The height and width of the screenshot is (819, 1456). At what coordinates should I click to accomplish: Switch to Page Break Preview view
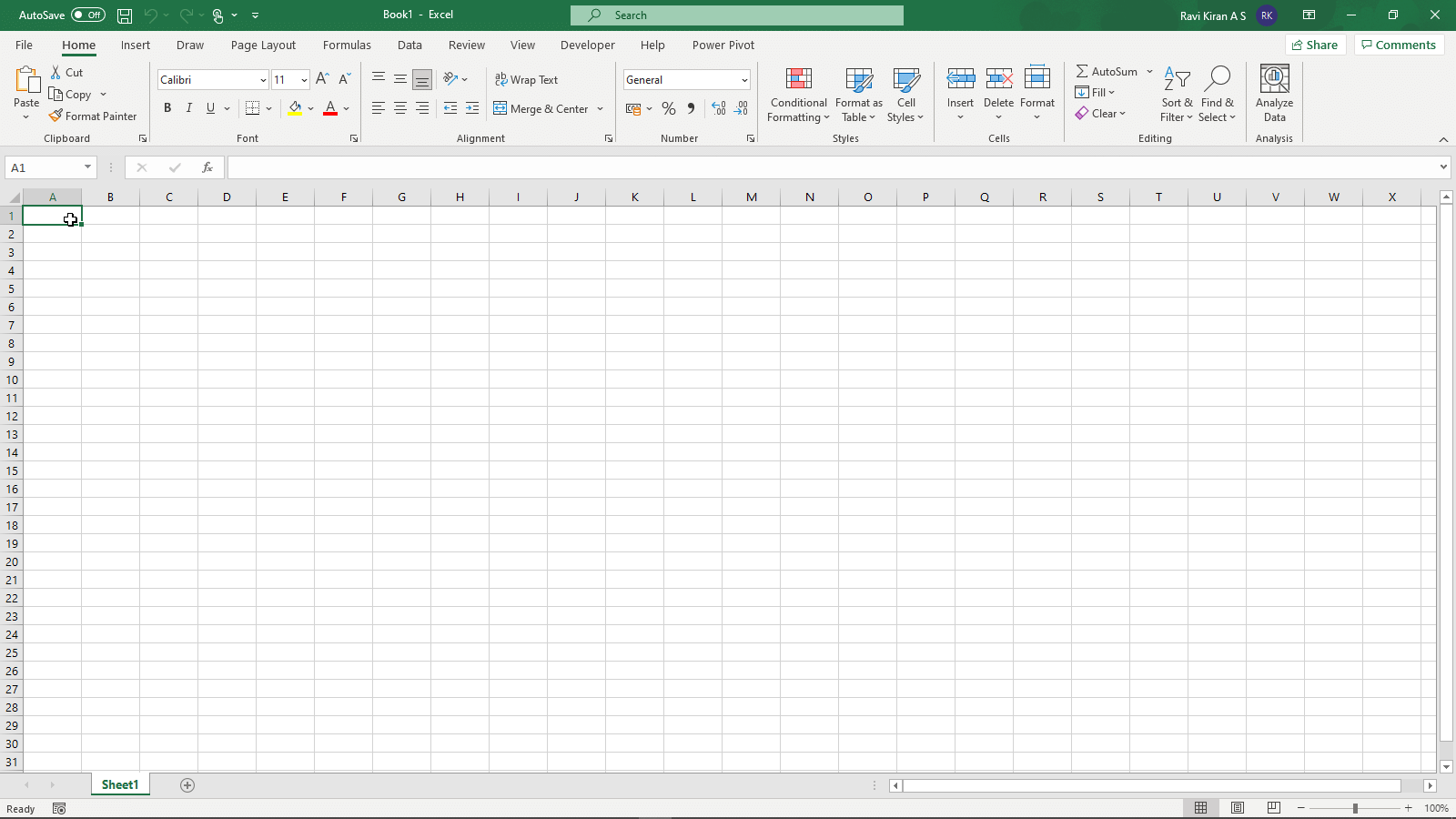tap(1272, 807)
